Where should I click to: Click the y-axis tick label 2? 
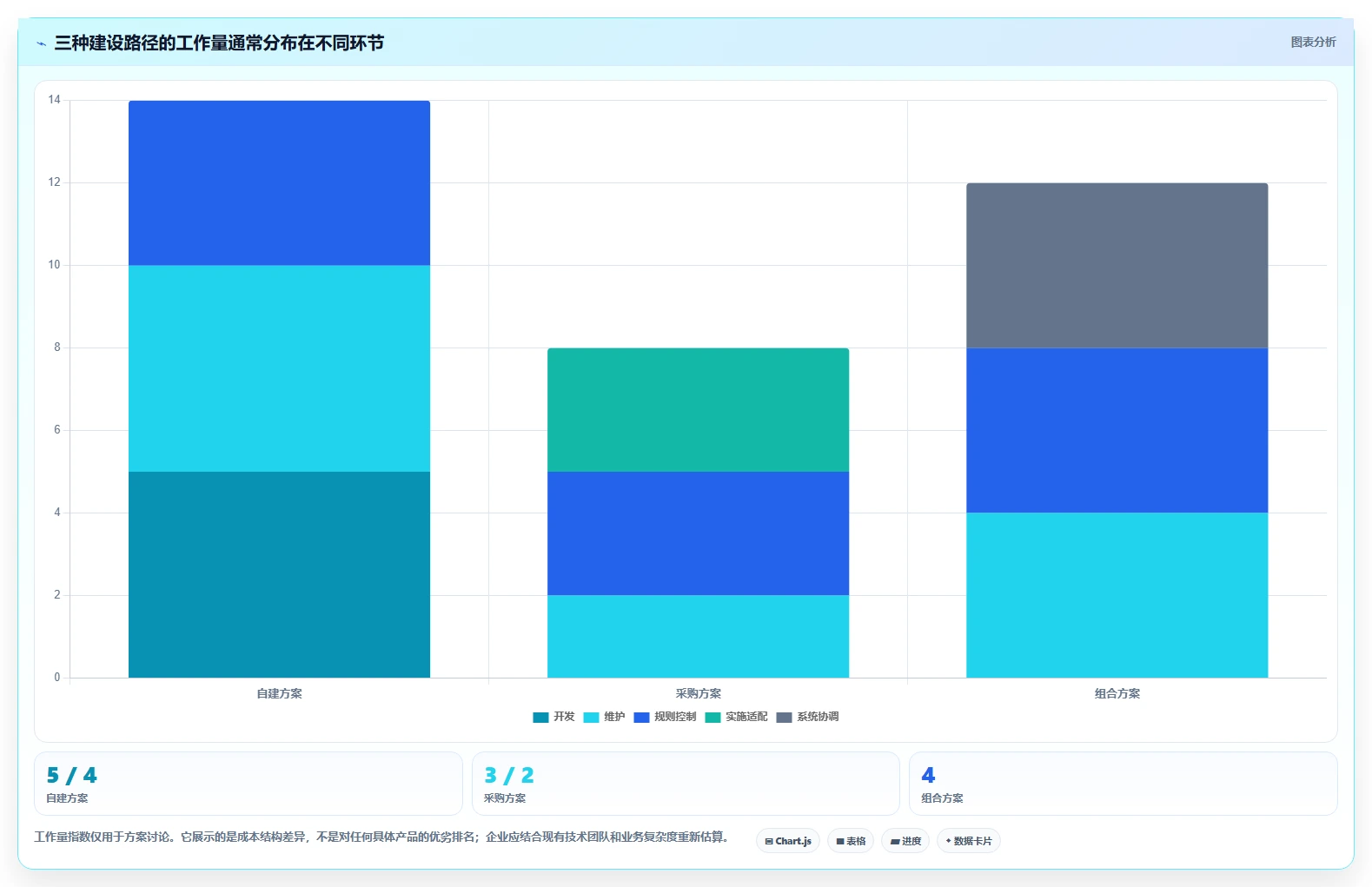click(57, 595)
